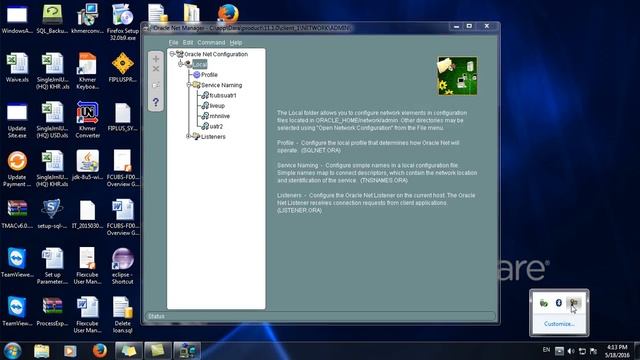Image resolution: width=640 pixels, height=360 pixels.
Task: Click the green icon in tray popup
Action: click(544, 303)
